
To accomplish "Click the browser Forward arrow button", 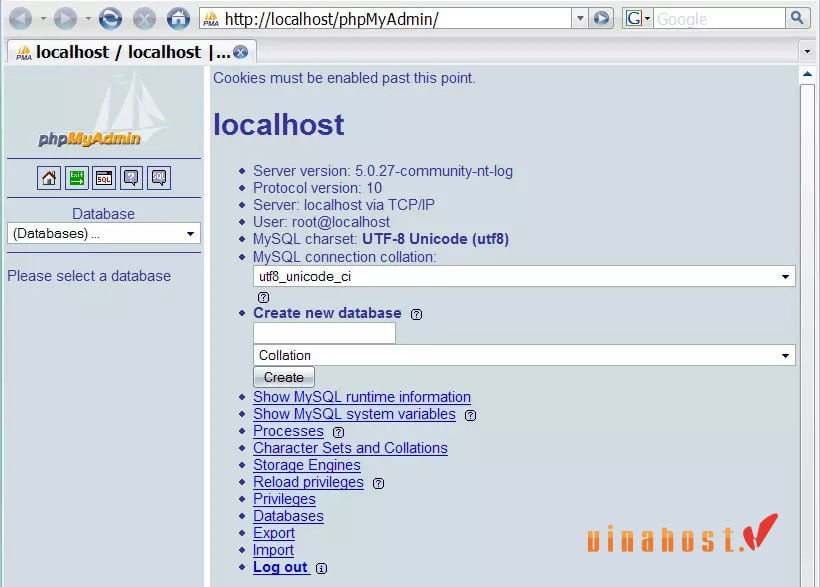I will tap(65, 19).
